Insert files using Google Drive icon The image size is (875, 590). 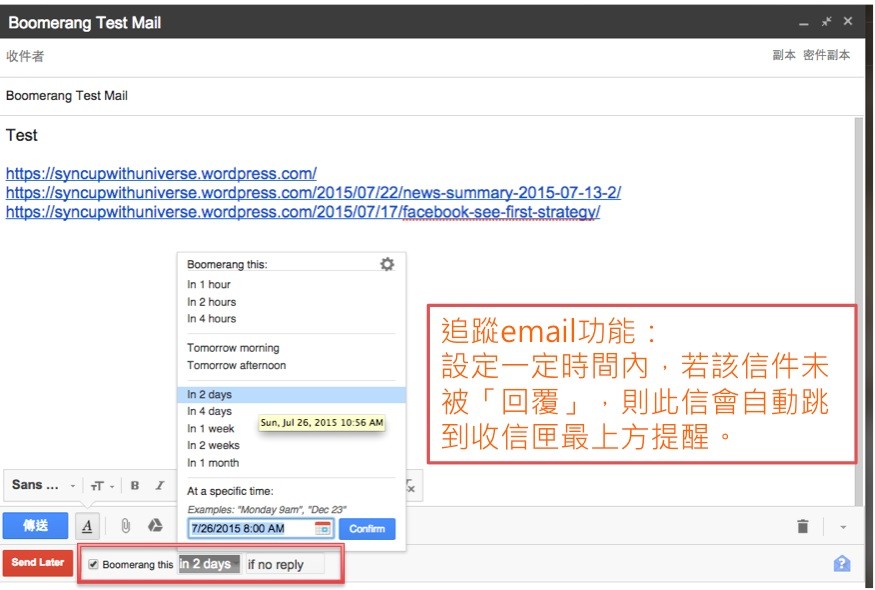click(x=155, y=525)
